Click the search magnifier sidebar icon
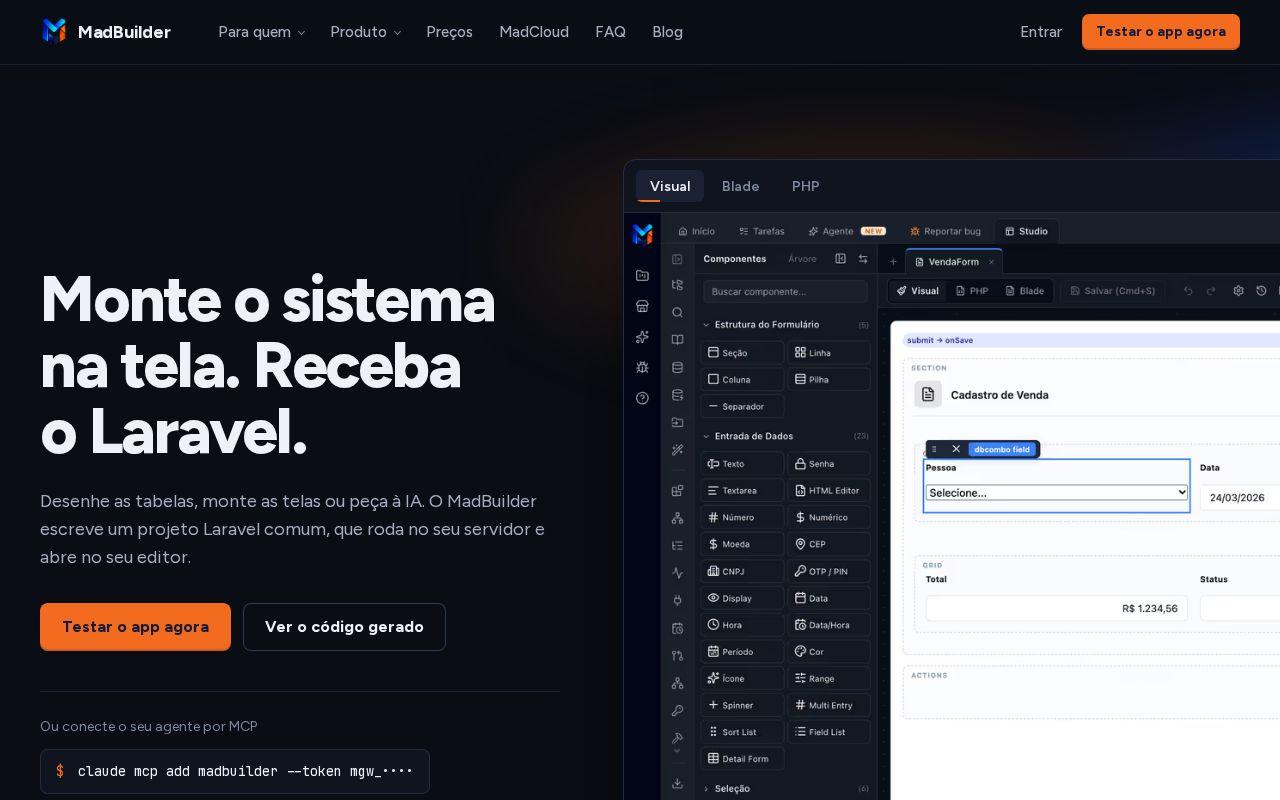Viewport: 1280px width, 800px height. [677, 312]
